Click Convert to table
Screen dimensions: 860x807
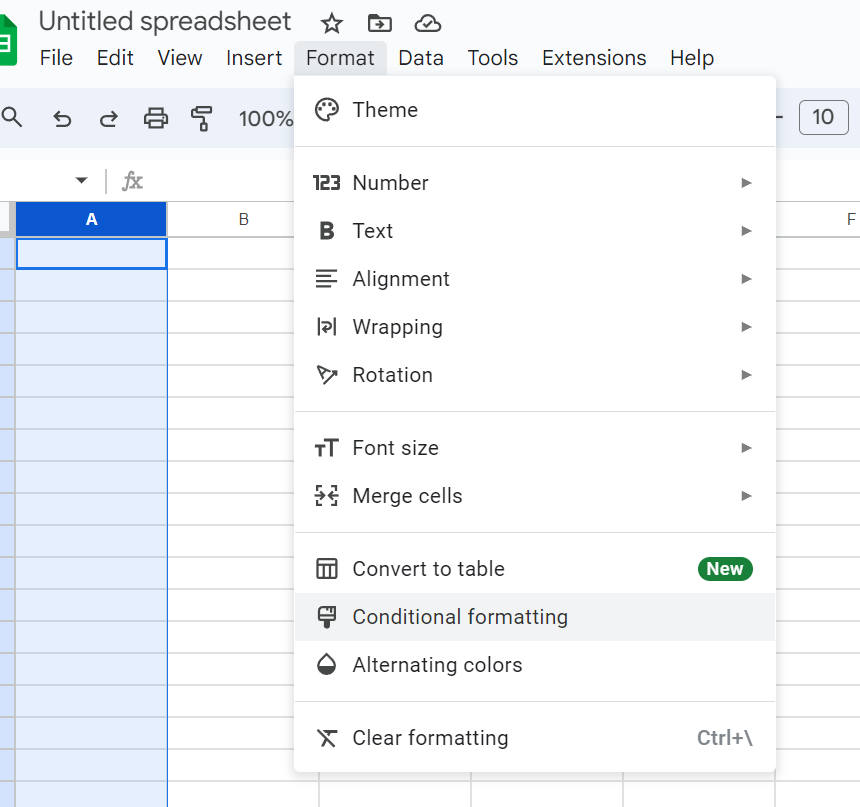point(428,569)
